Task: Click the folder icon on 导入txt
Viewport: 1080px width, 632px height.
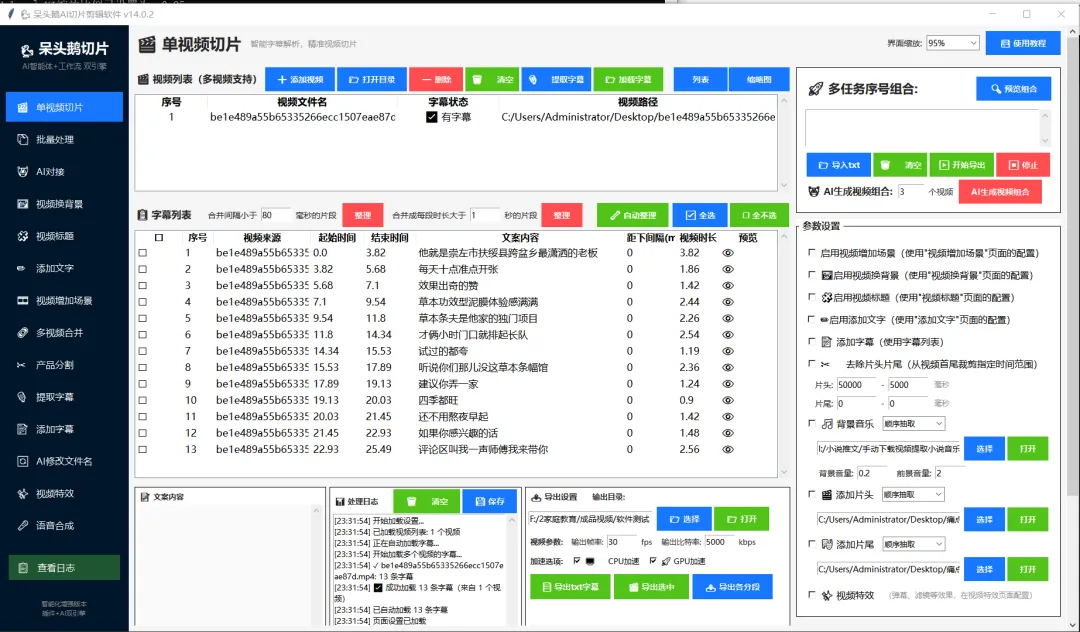Action: [822, 165]
